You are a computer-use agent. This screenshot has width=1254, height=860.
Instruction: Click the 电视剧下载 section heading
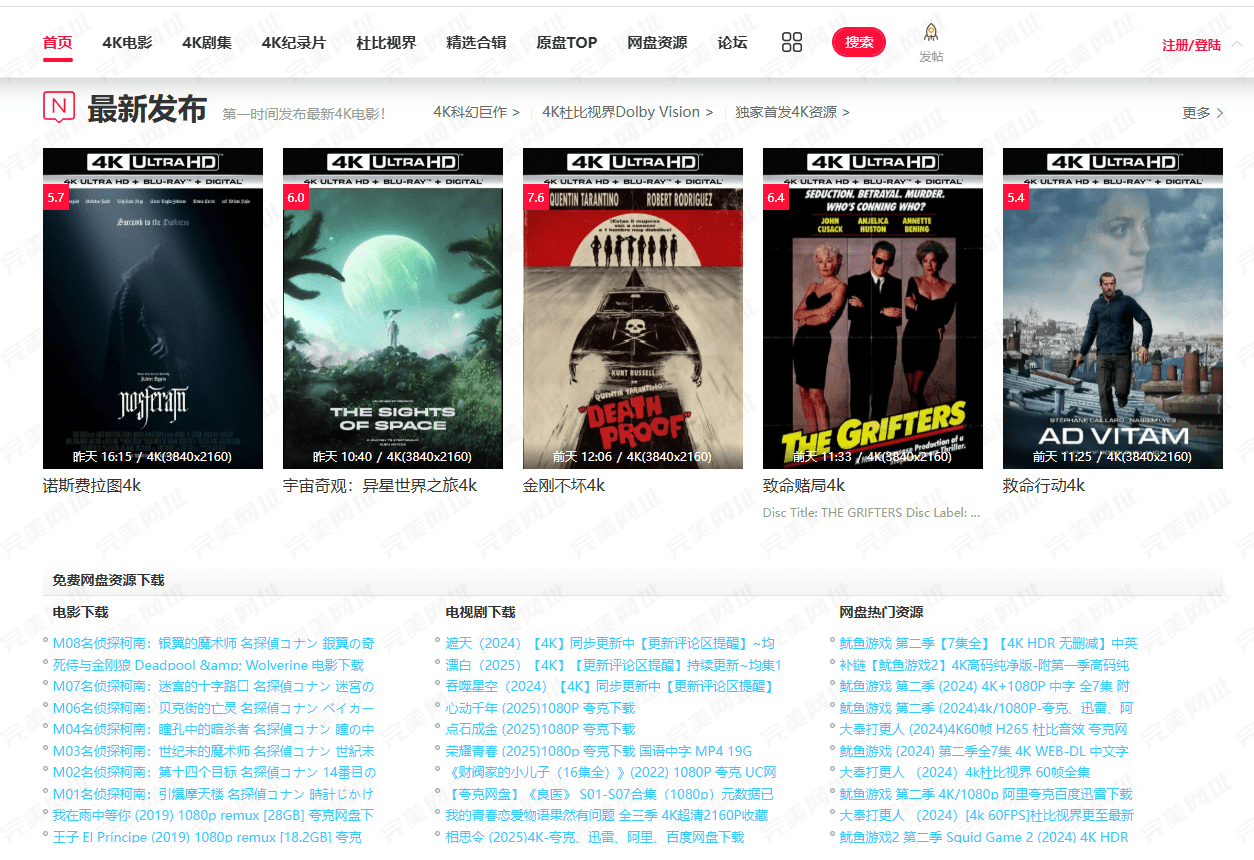[x=480, y=612]
